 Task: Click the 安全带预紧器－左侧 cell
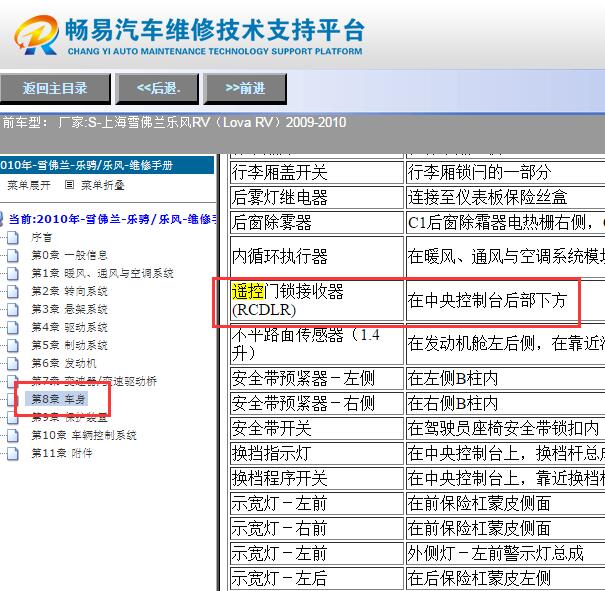[x=317, y=378]
